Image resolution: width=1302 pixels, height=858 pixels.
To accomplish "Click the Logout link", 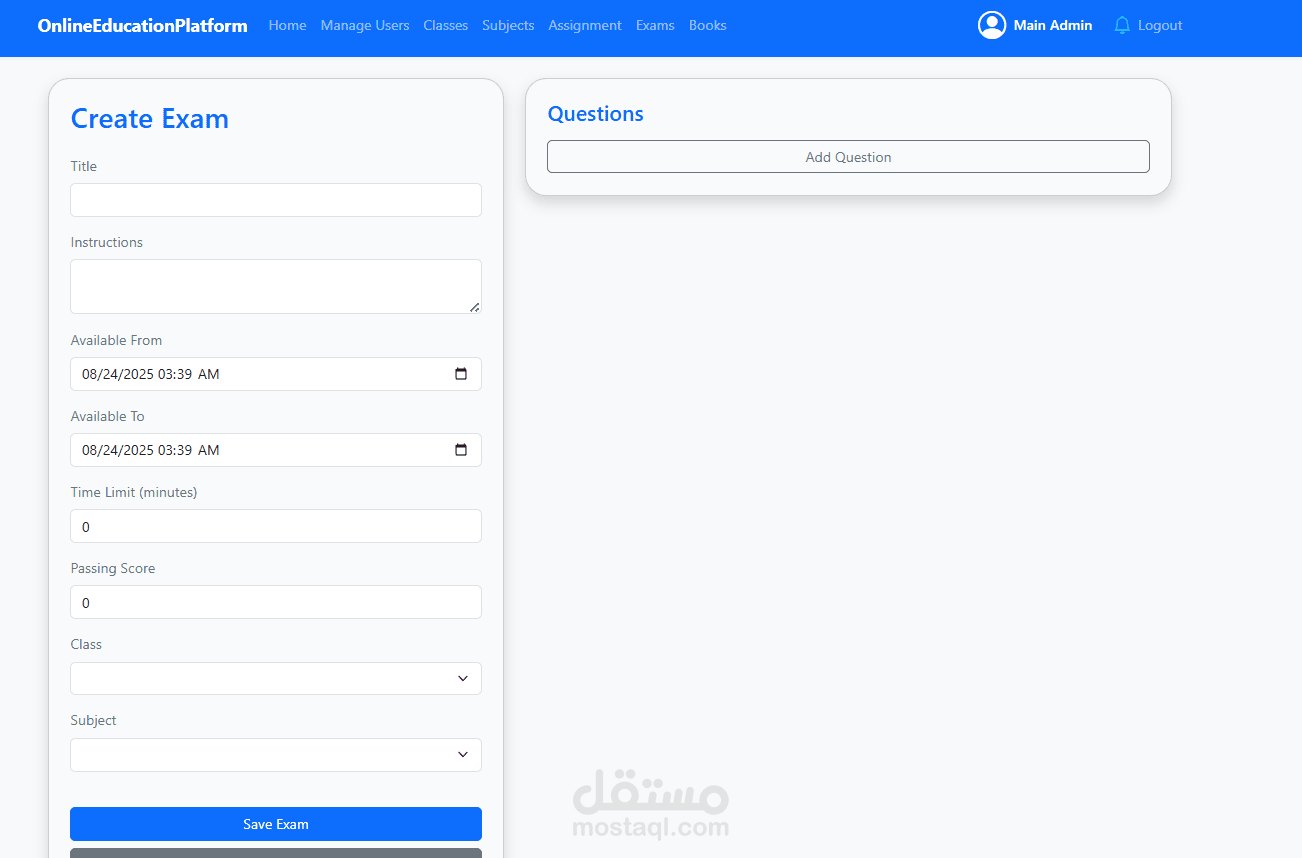I will click(x=1160, y=25).
